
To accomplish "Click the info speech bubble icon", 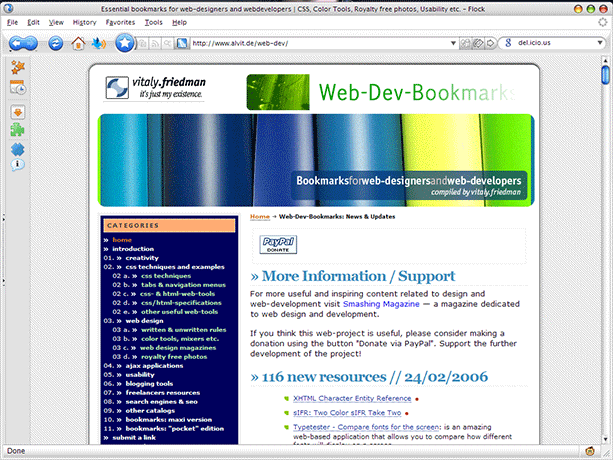I will [x=17, y=164].
